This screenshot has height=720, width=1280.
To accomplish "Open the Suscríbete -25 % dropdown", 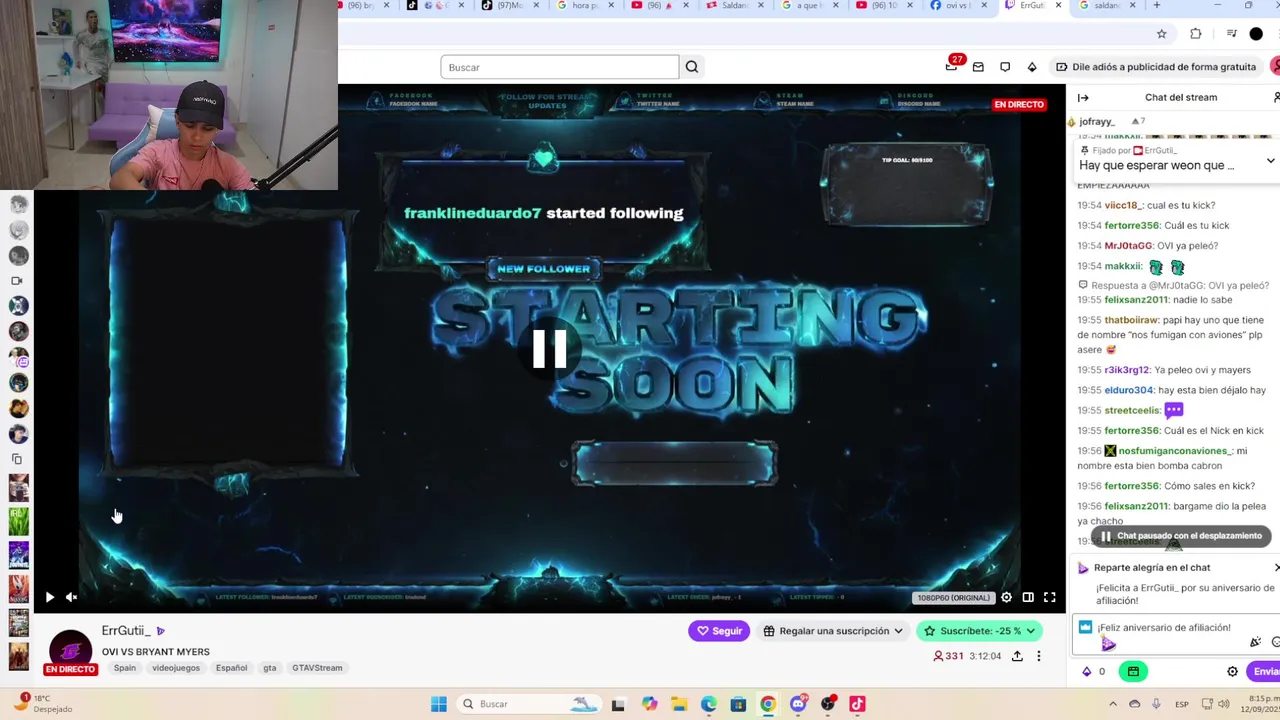I will tap(979, 631).
